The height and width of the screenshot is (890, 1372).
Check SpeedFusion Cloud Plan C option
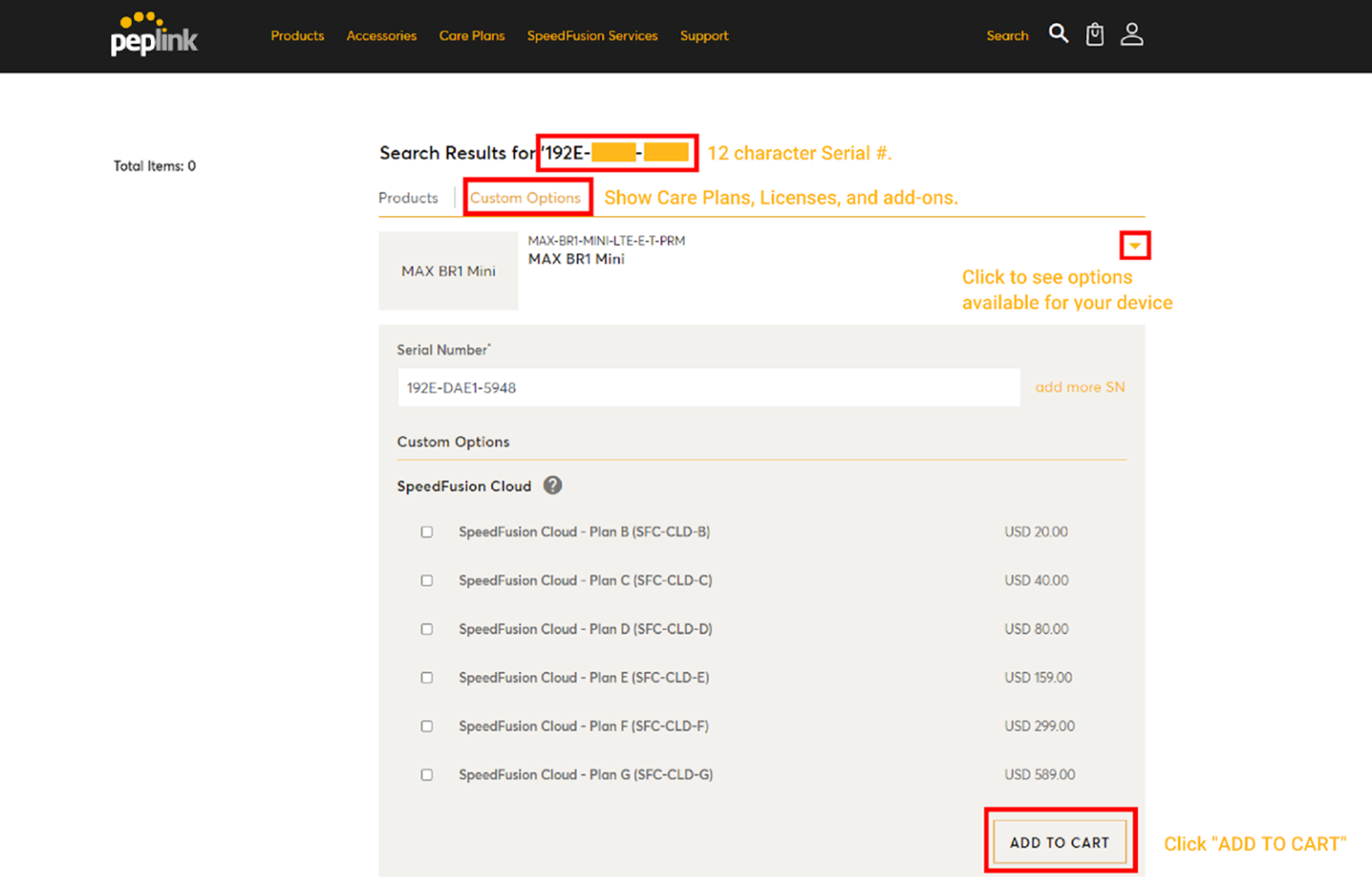pos(427,581)
